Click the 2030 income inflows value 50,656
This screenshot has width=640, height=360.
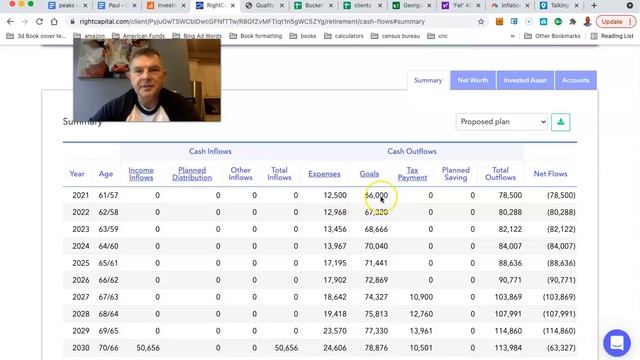(x=148, y=348)
